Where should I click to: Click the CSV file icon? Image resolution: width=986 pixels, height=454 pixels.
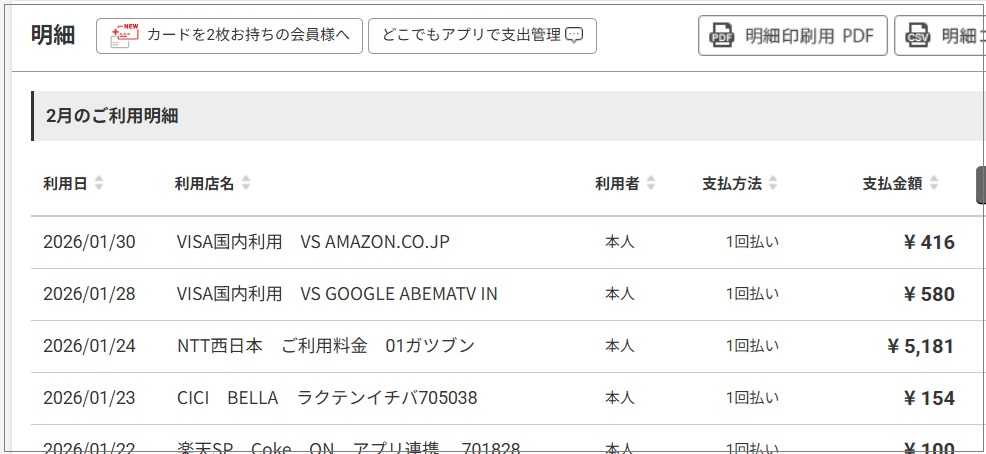click(917, 37)
